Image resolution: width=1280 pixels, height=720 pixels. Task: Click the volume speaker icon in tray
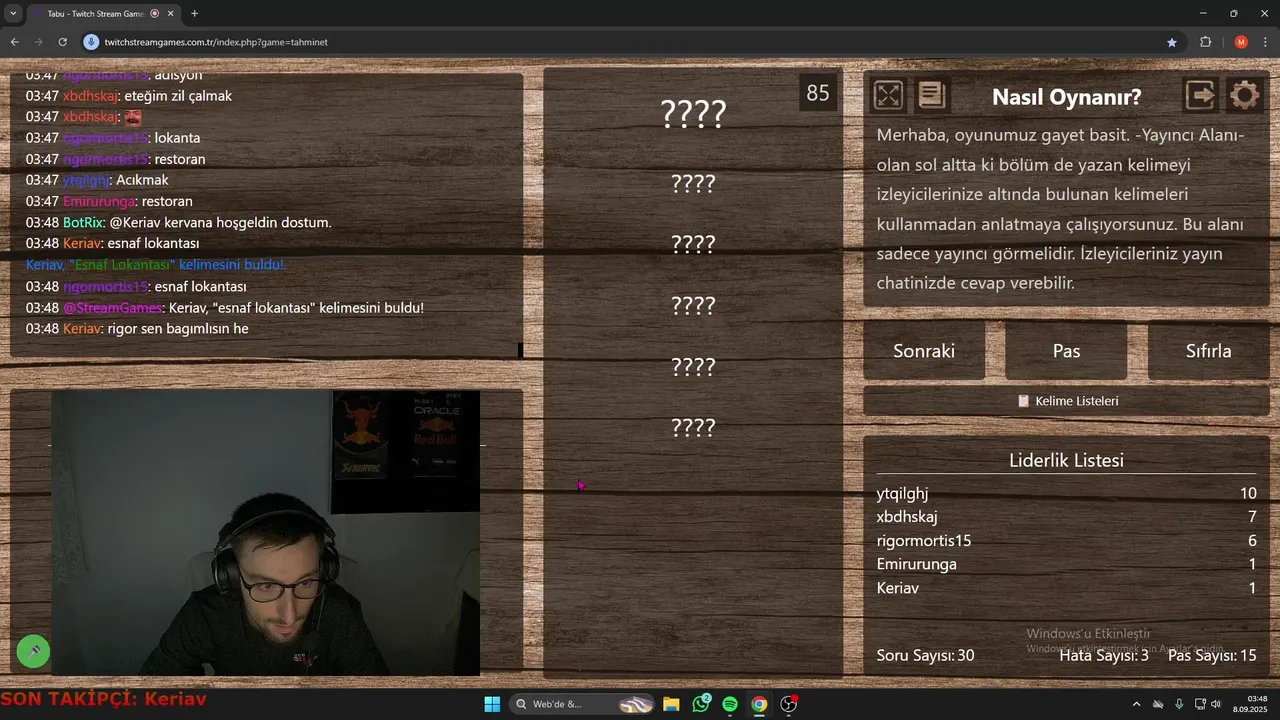1216,704
